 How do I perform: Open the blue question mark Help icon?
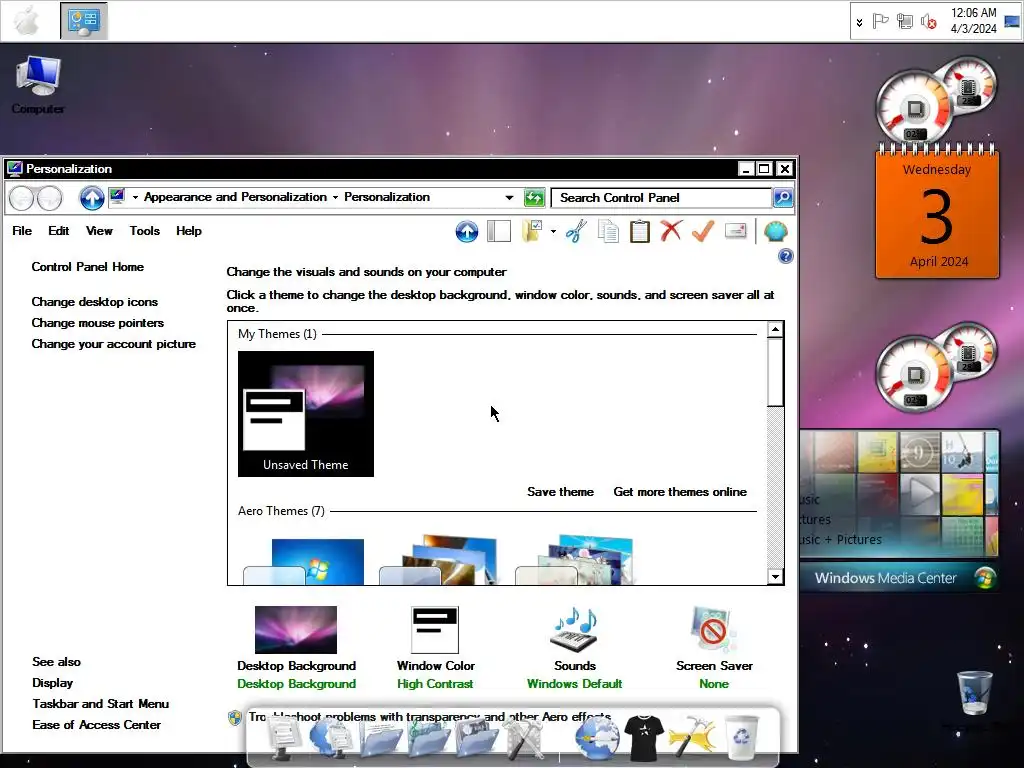click(x=786, y=256)
